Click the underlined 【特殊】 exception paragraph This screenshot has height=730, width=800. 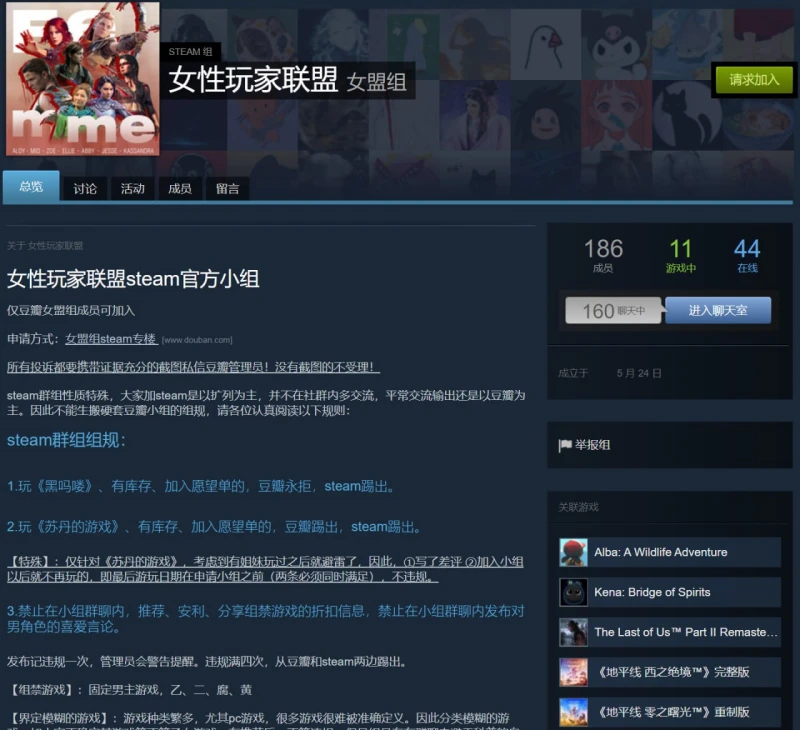pyautogui.click(x=265, y=569)
